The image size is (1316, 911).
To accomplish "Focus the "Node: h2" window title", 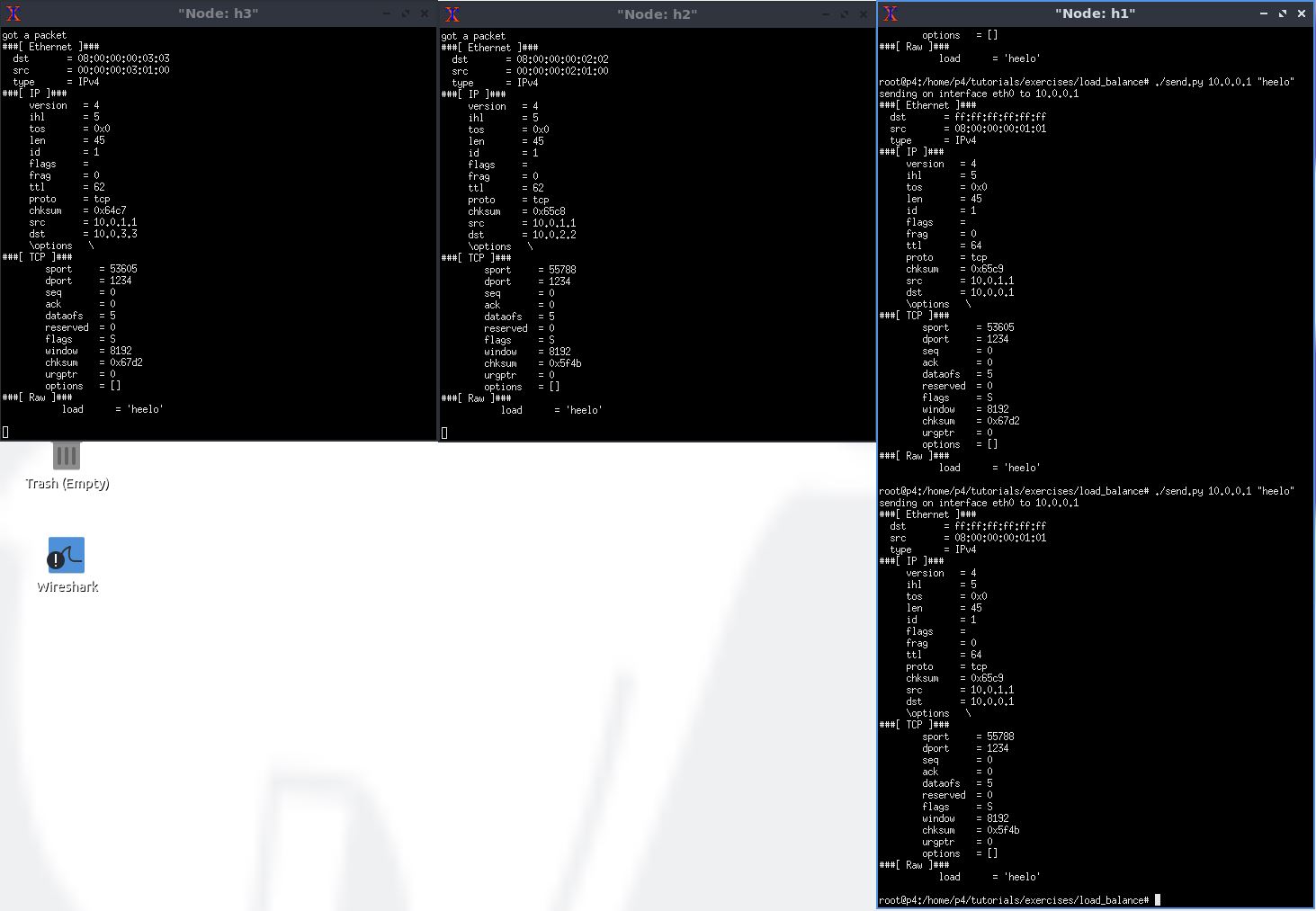I will (x=657, y=13).
